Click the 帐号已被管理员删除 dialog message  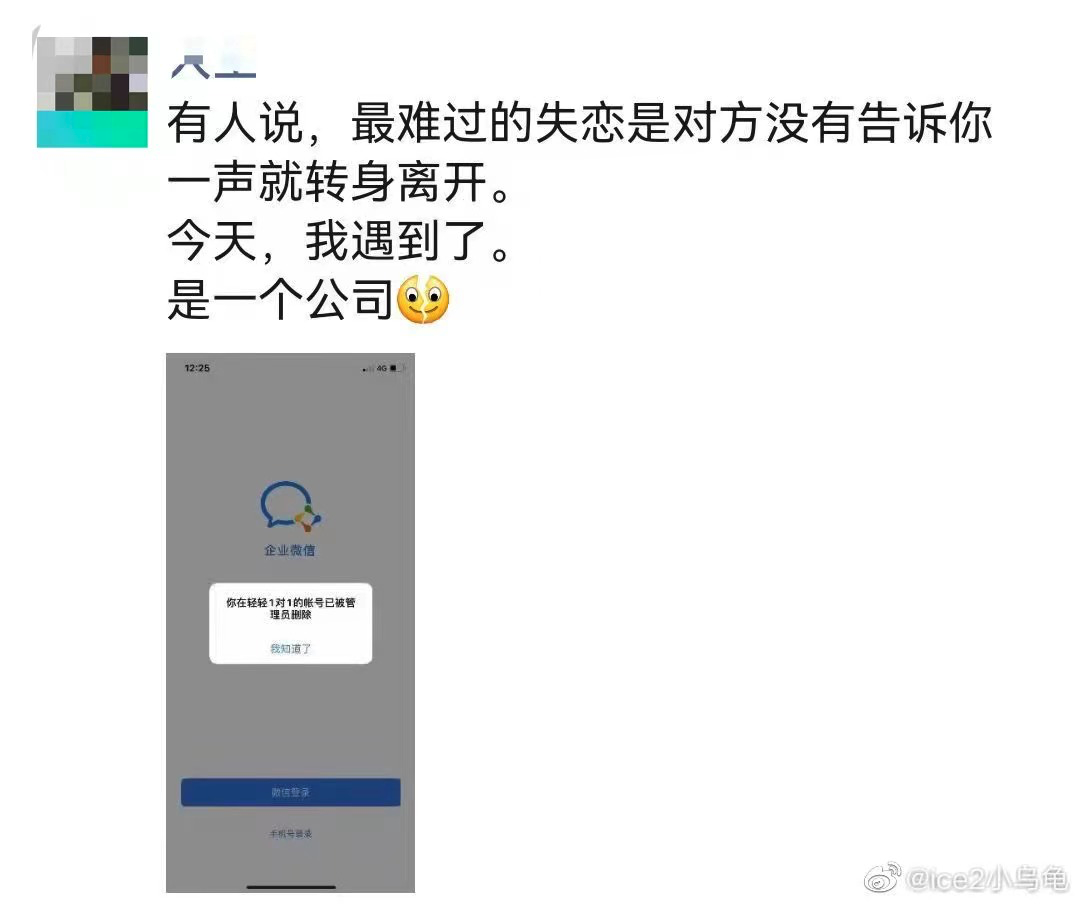click(x=290, y=608)
